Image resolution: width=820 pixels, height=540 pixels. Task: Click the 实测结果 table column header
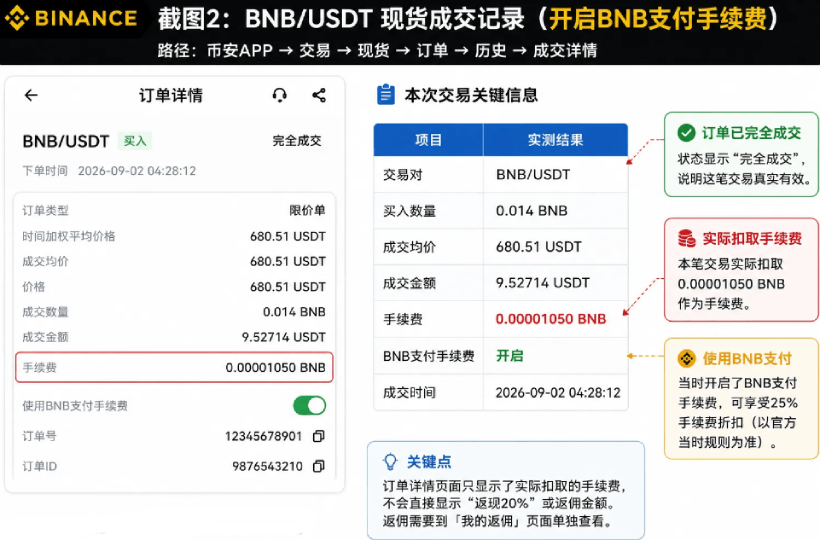(x=555, y=140)
